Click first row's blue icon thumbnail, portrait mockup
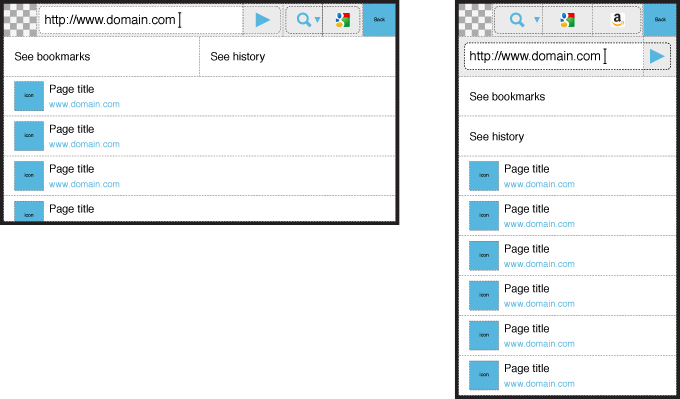 tap(484, 176)
